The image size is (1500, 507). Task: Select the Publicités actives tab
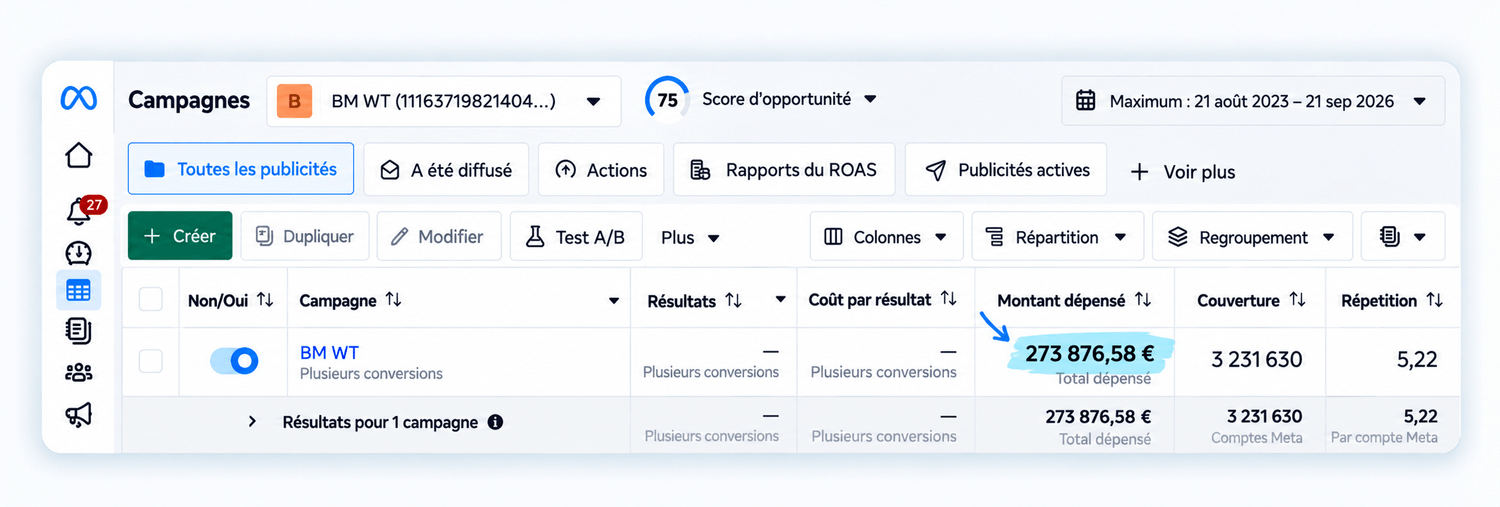pyautogui.click(x=1006, y=170)
